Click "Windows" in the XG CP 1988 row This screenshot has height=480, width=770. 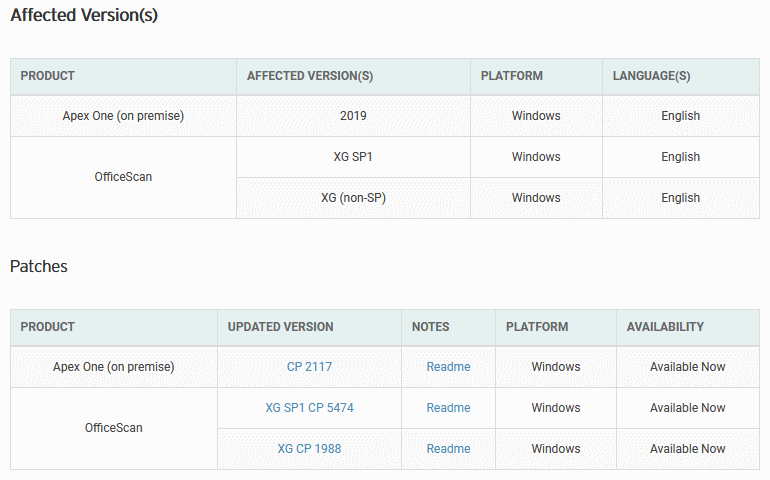point(556,449)
